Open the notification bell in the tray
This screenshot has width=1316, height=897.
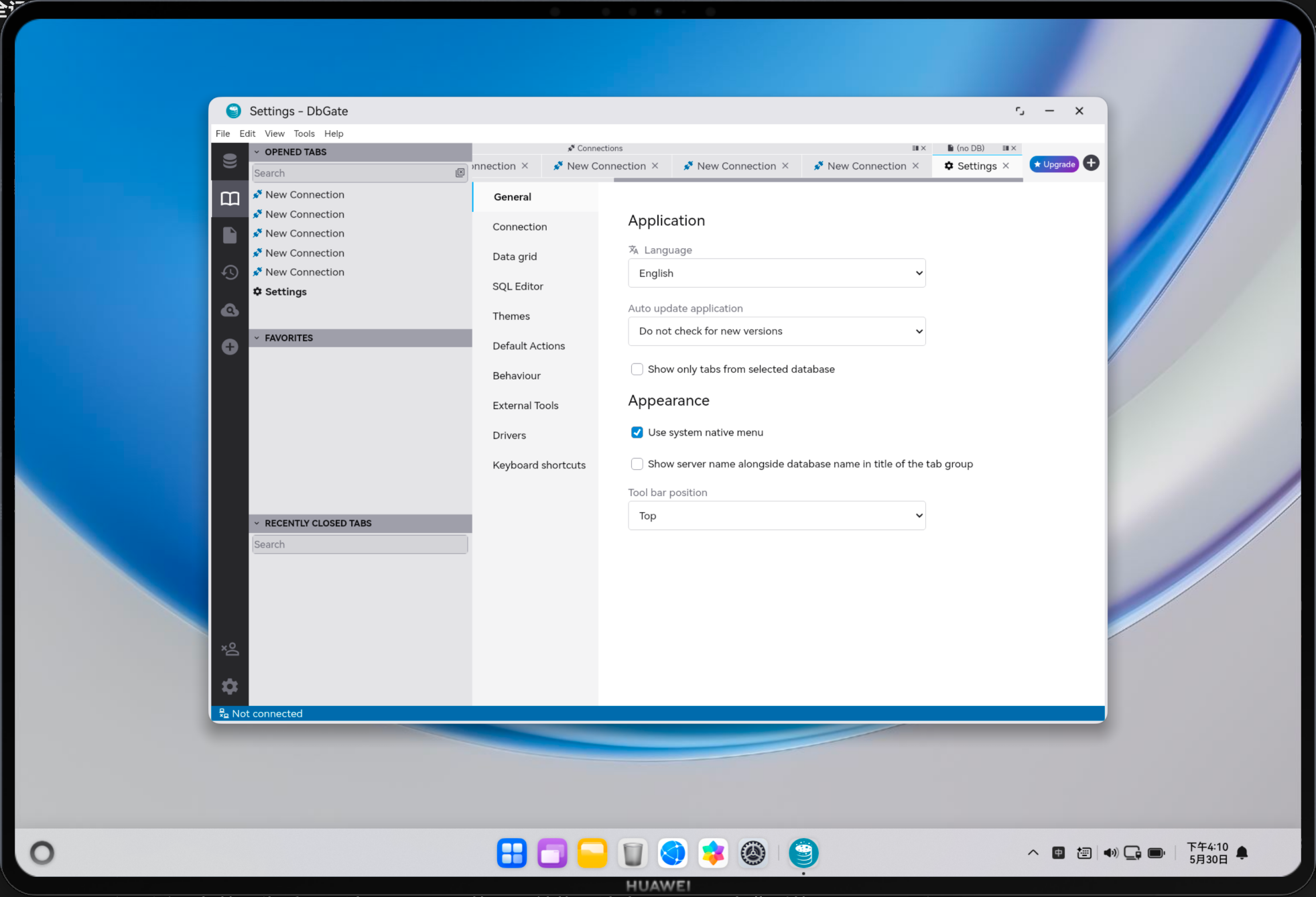point(1242,853)
